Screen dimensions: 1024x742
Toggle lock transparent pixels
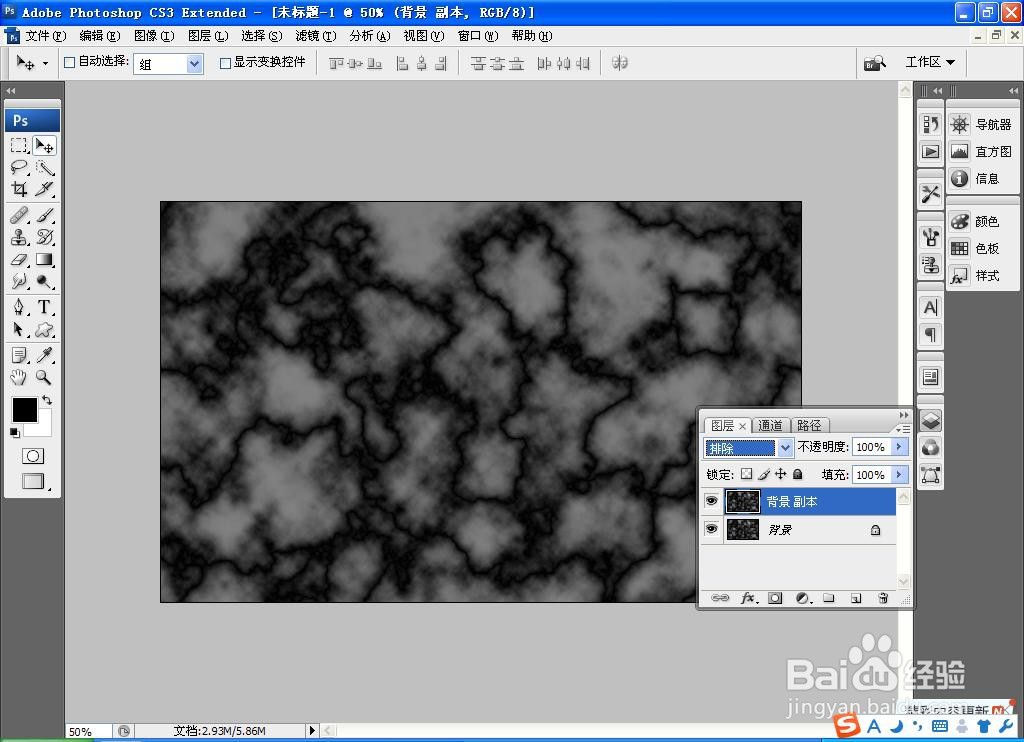(746, 474)
